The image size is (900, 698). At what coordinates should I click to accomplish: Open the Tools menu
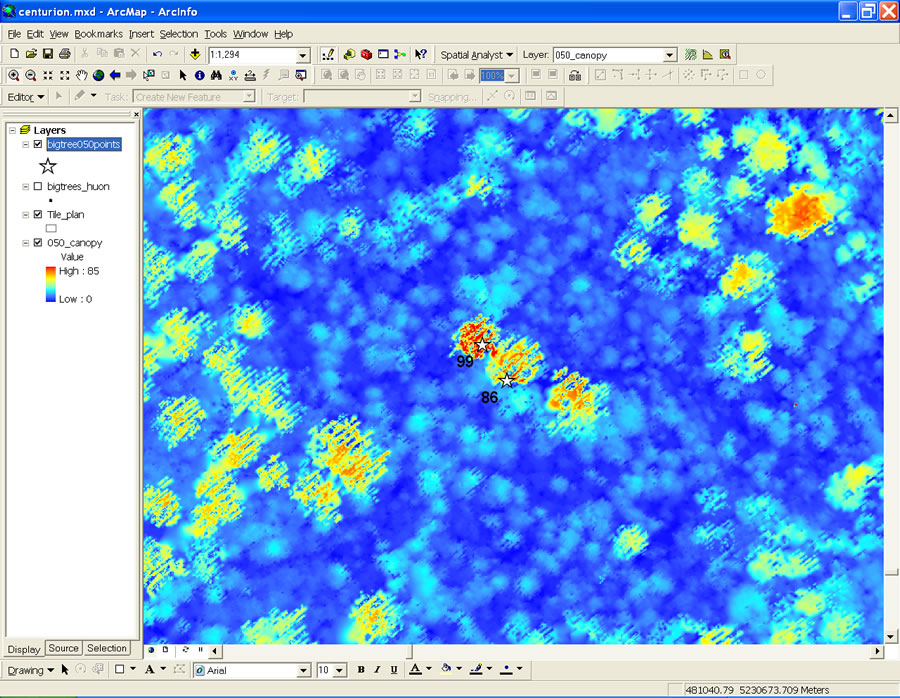[x=215, y=34]
